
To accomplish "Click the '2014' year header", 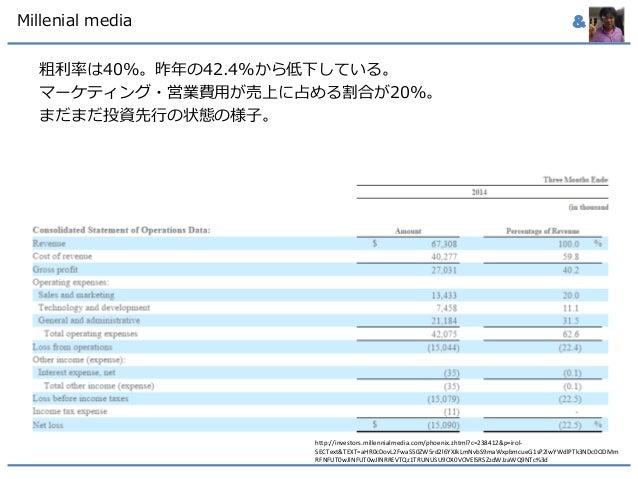I will click(479, 192).
